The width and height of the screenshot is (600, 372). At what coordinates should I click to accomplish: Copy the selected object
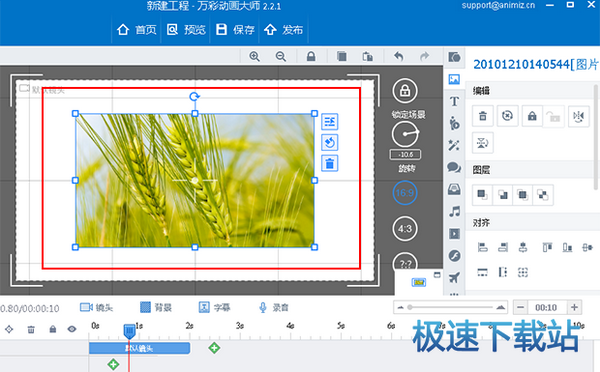pyautogui.click(x=342, y=57)
